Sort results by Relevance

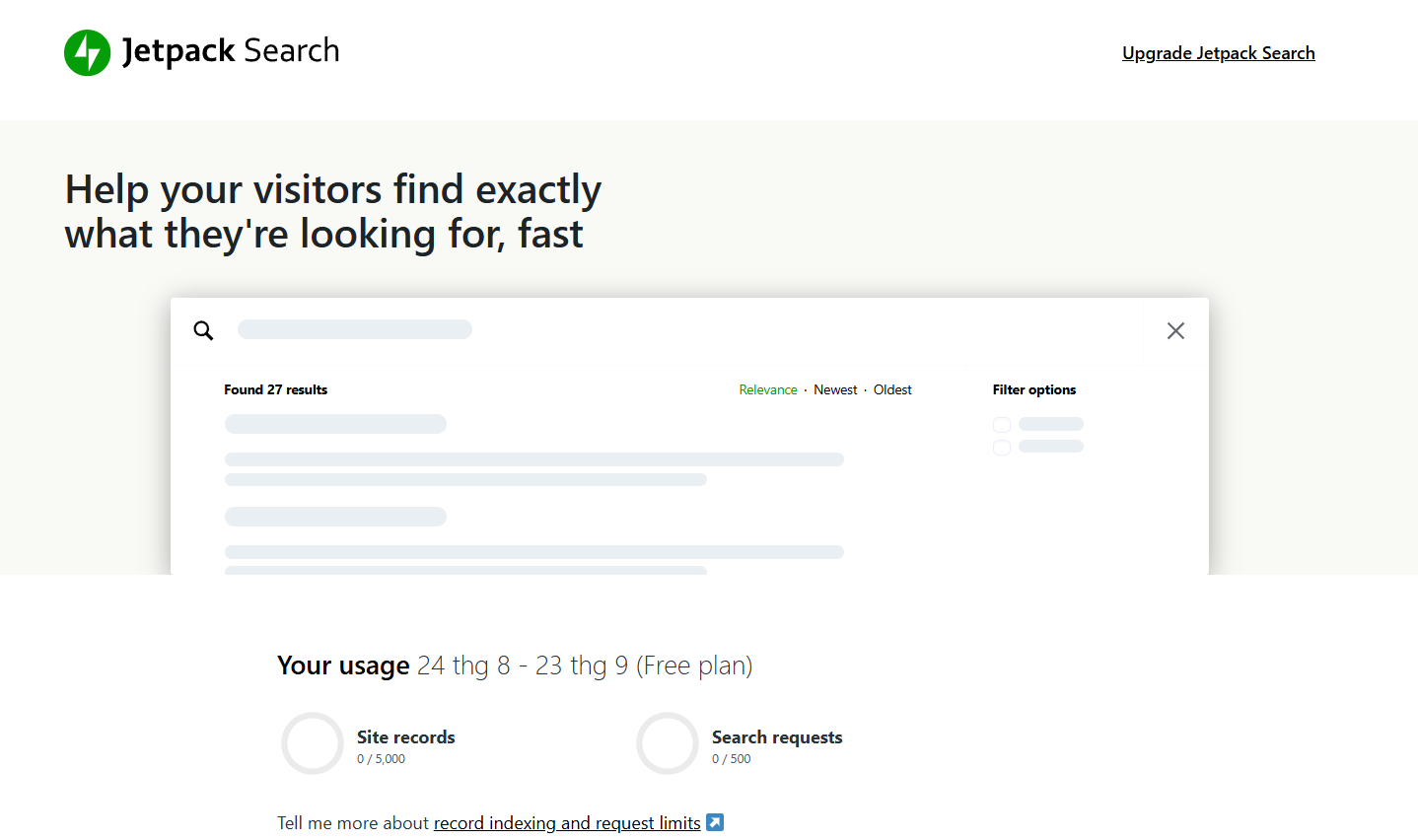click(x=768, y=389)
